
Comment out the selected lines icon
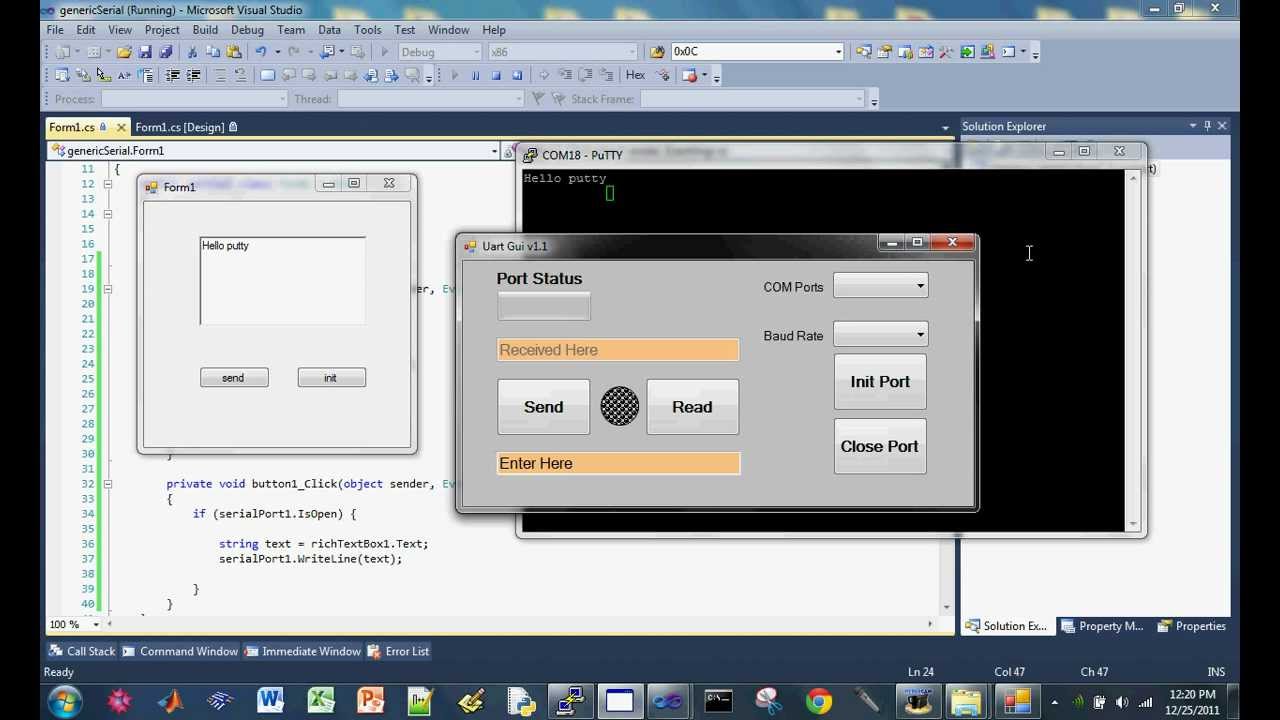click(x=219, y=75)
